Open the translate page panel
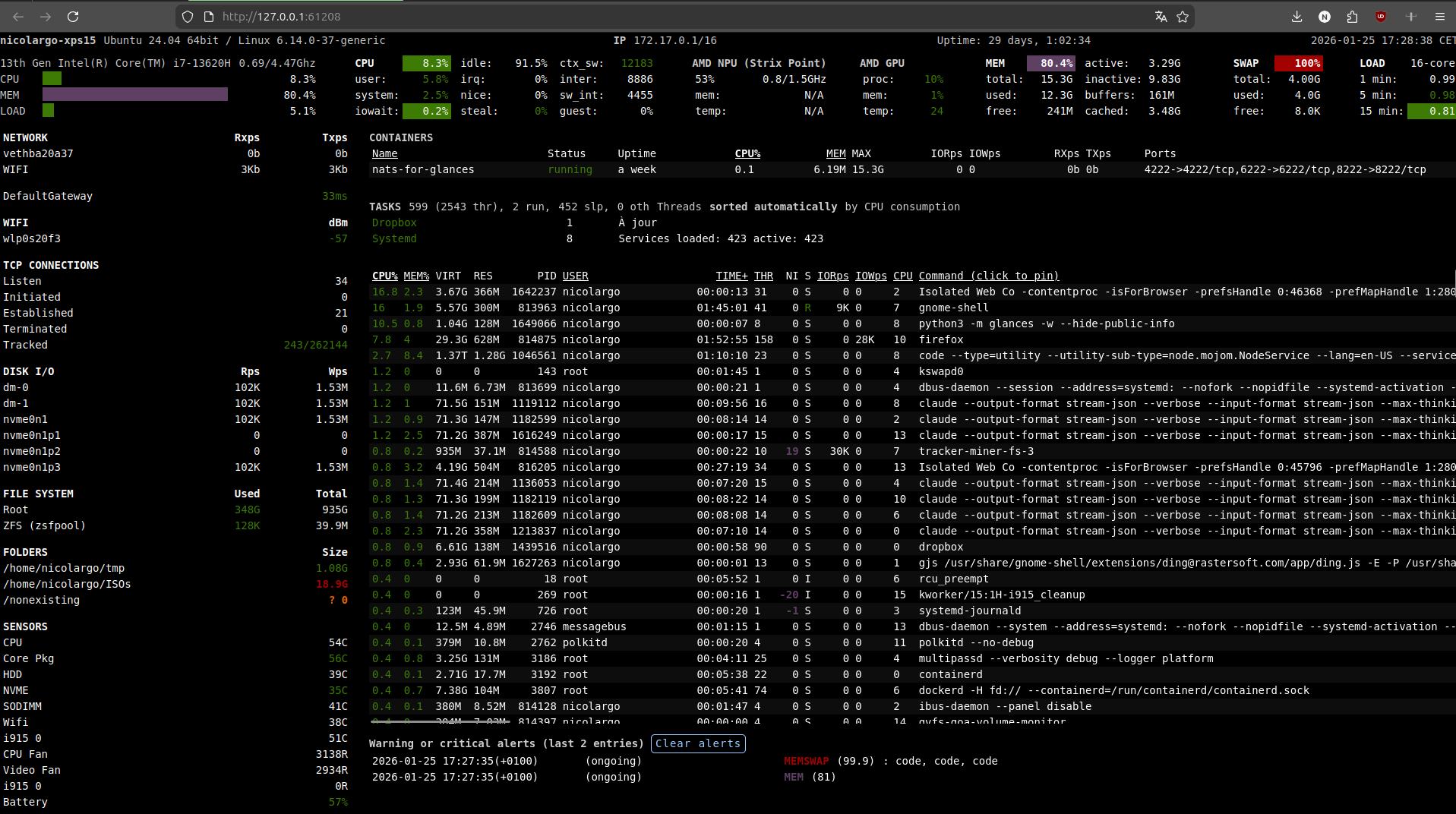 [x=1161, y=16]
